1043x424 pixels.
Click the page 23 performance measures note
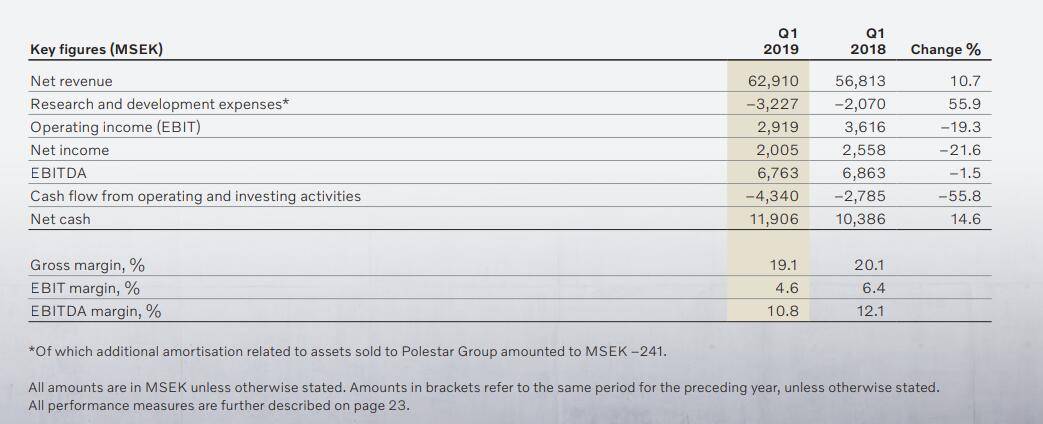(219, 405)
